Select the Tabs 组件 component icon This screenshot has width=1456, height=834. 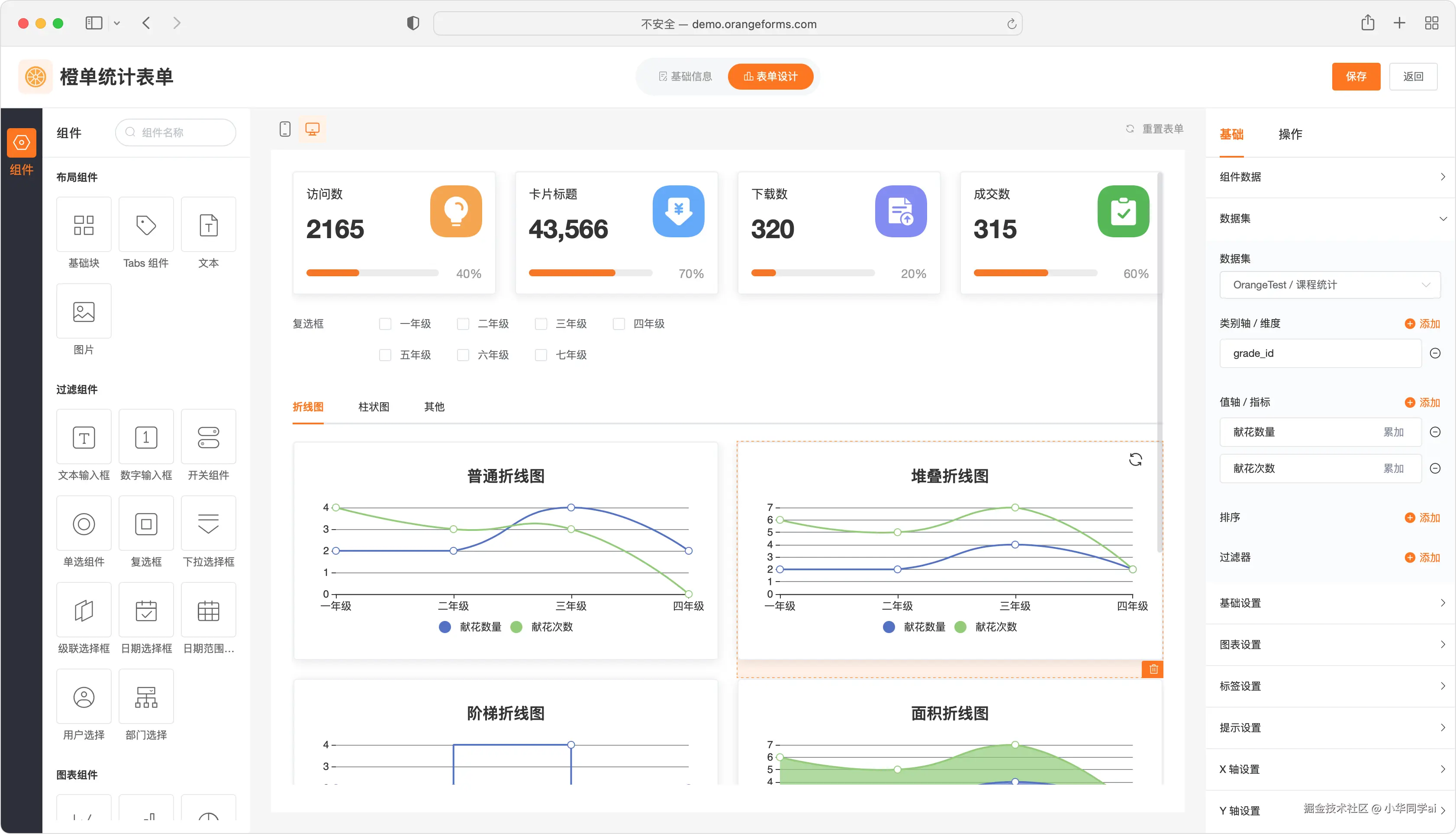tap(146, 225)
